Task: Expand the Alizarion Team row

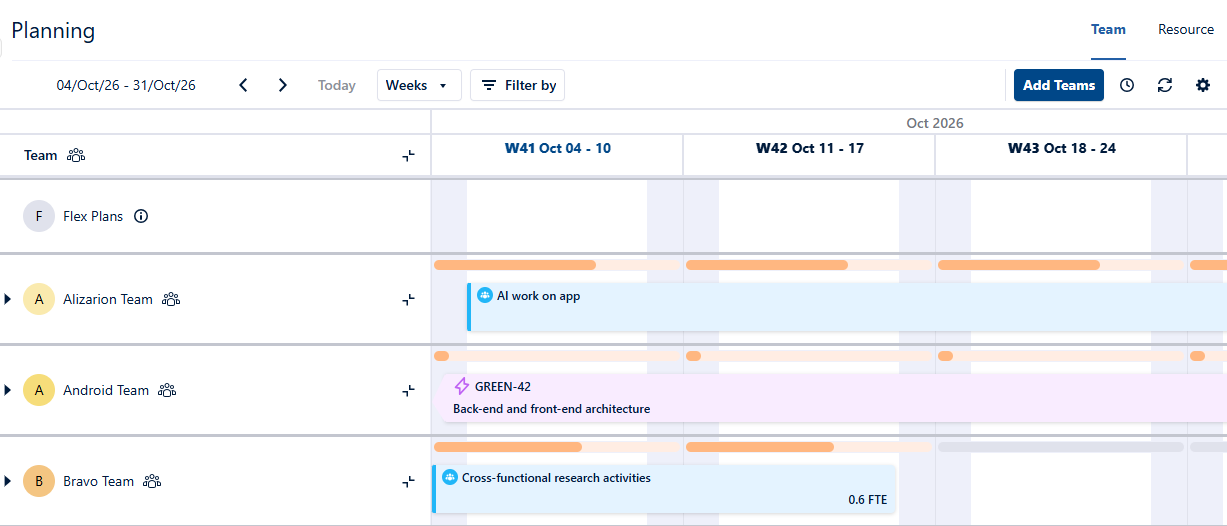Action: (8, 299)
